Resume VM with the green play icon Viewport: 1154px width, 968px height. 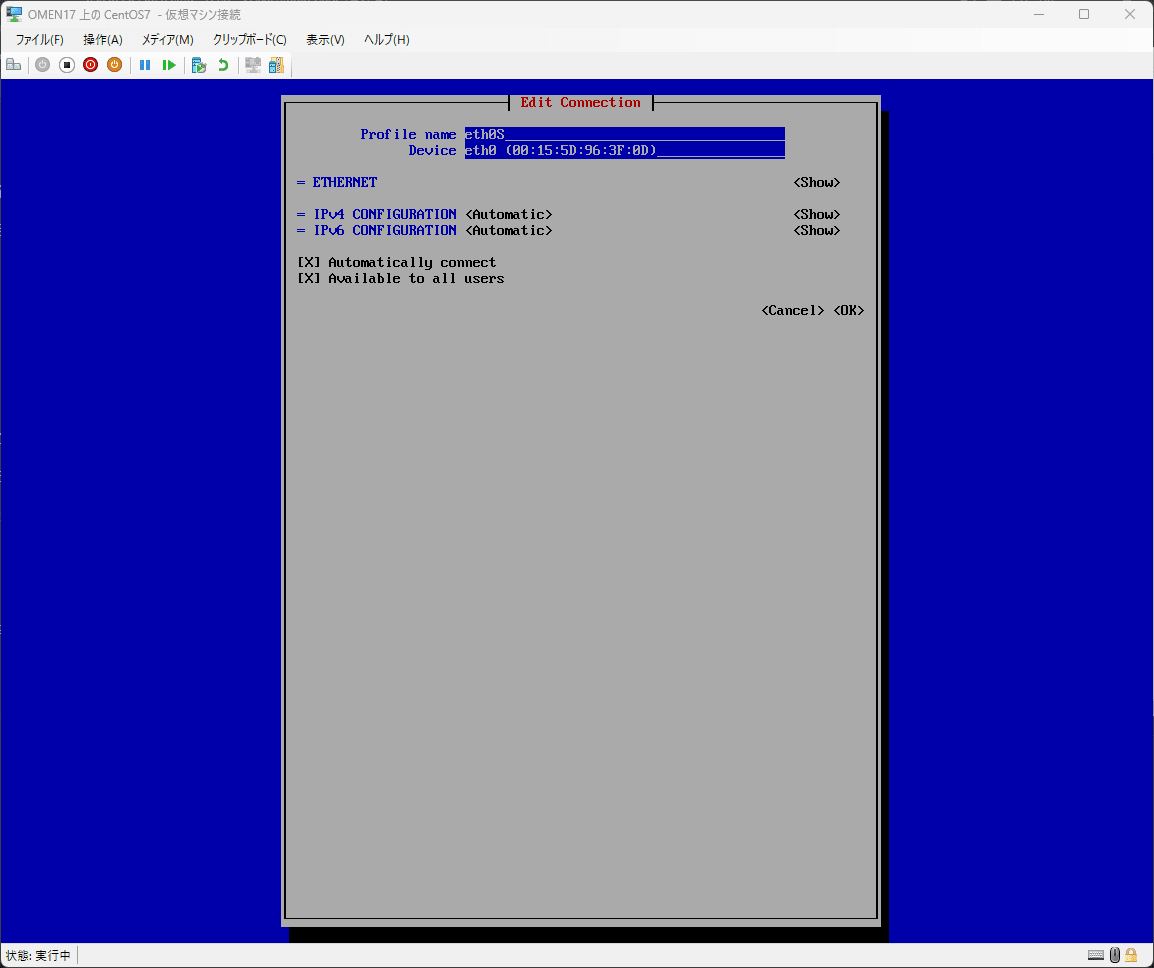169,65
